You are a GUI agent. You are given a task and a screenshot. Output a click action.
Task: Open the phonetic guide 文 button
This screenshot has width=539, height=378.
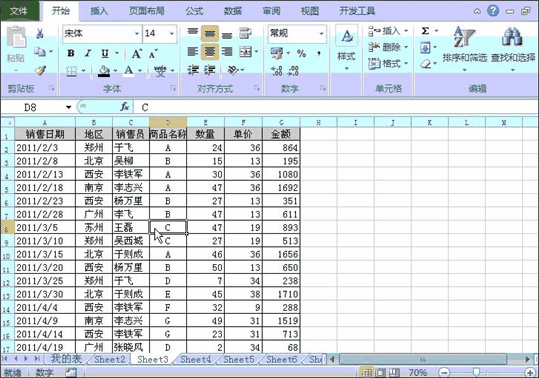160,71
